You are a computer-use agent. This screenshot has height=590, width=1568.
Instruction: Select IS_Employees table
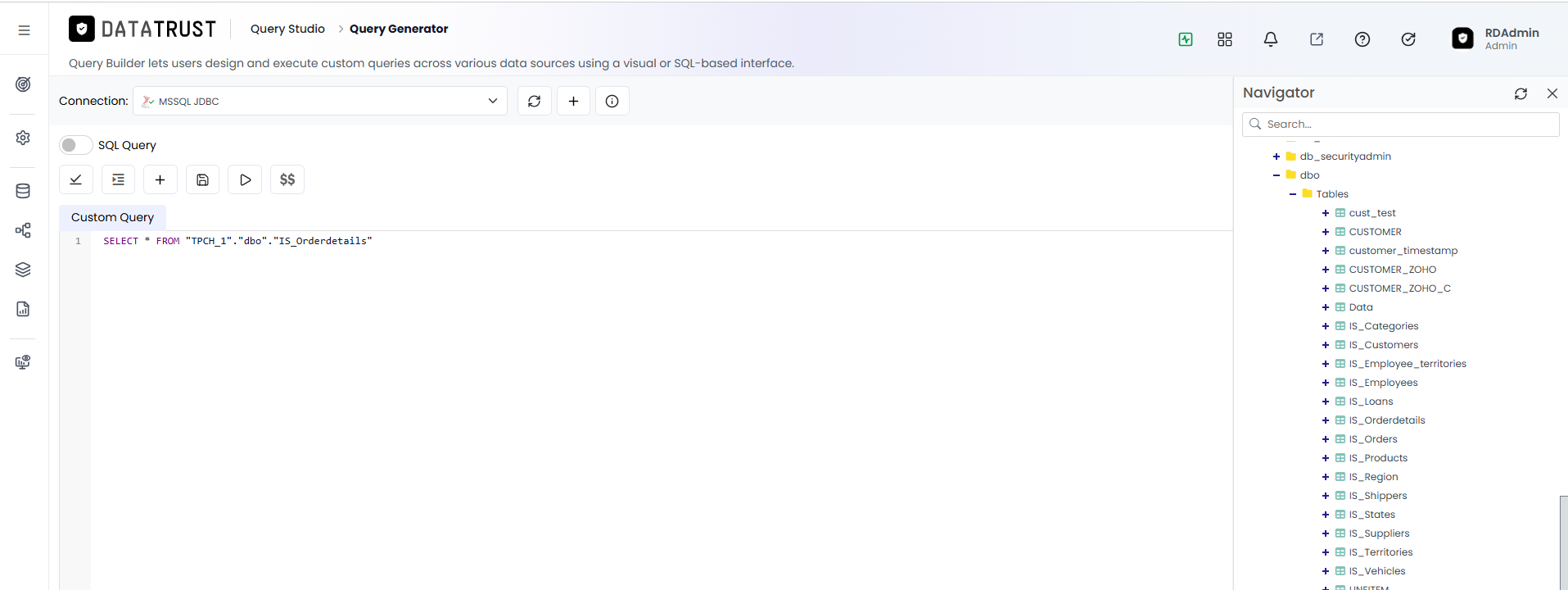(1383, 383)
